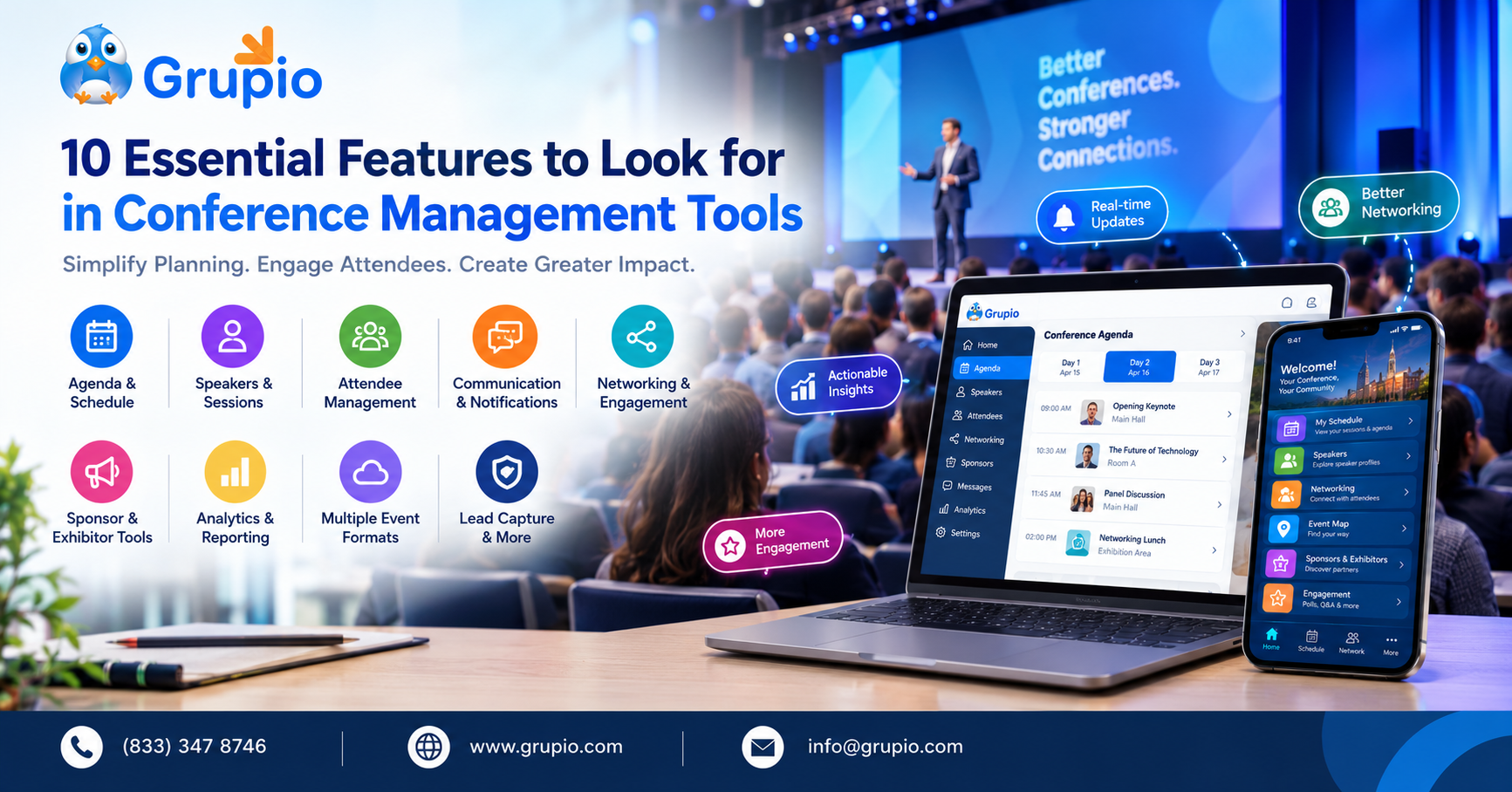
Task: Click the Speakers & Sessions person icon
Action: (232, 337)
